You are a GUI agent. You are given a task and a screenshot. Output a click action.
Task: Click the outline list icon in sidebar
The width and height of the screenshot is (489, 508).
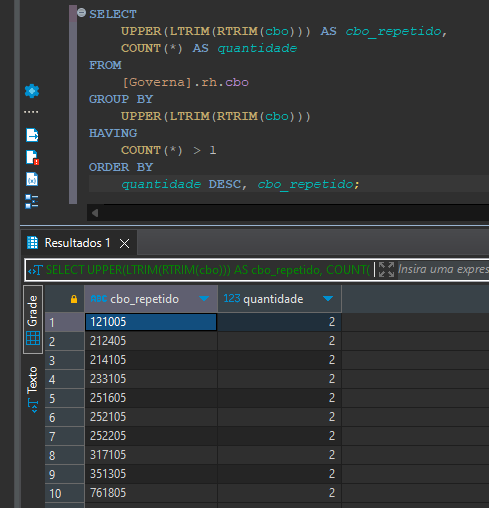coord(32,201)
